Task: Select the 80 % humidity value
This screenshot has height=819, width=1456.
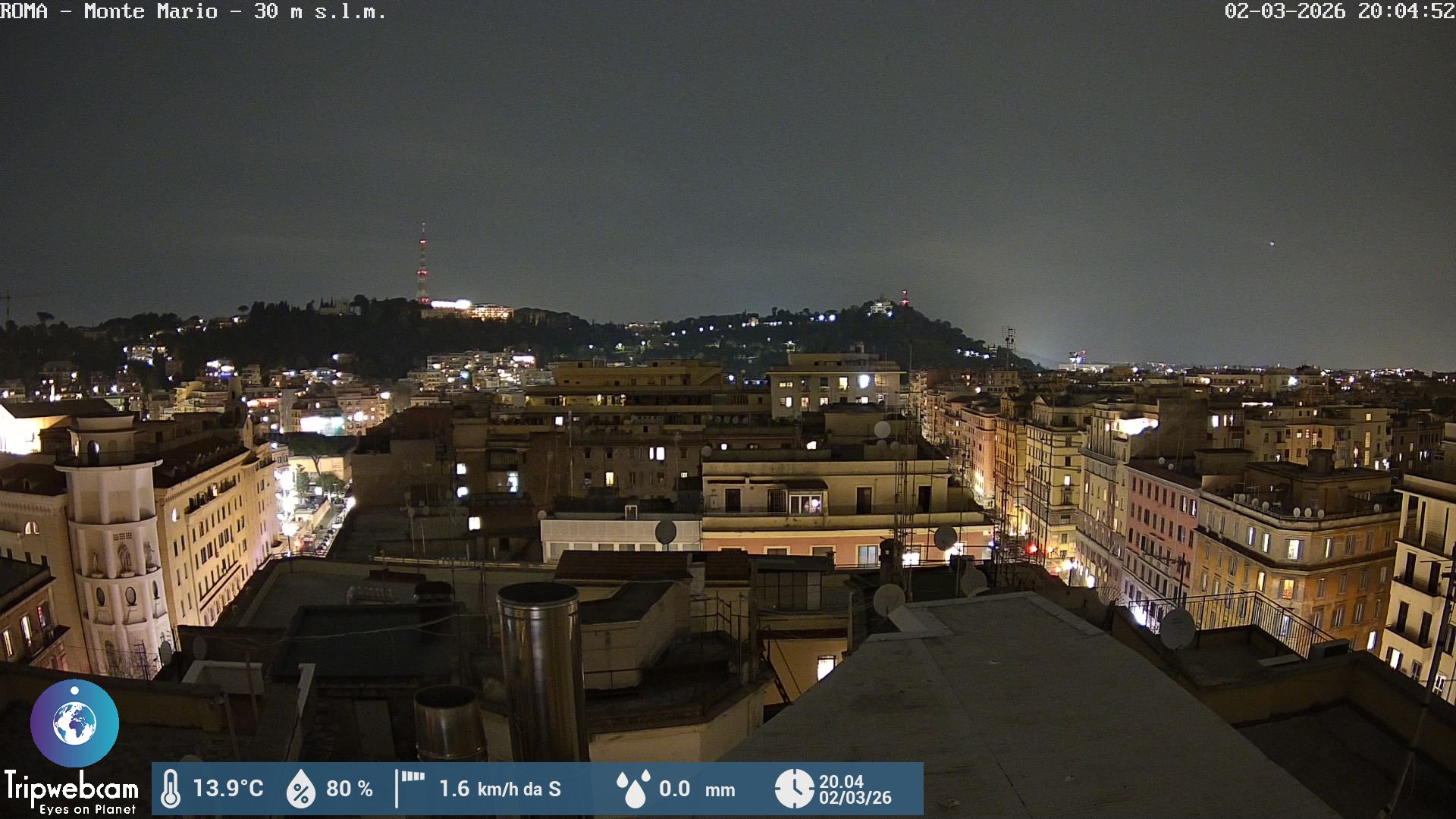Action: [349, 789]
